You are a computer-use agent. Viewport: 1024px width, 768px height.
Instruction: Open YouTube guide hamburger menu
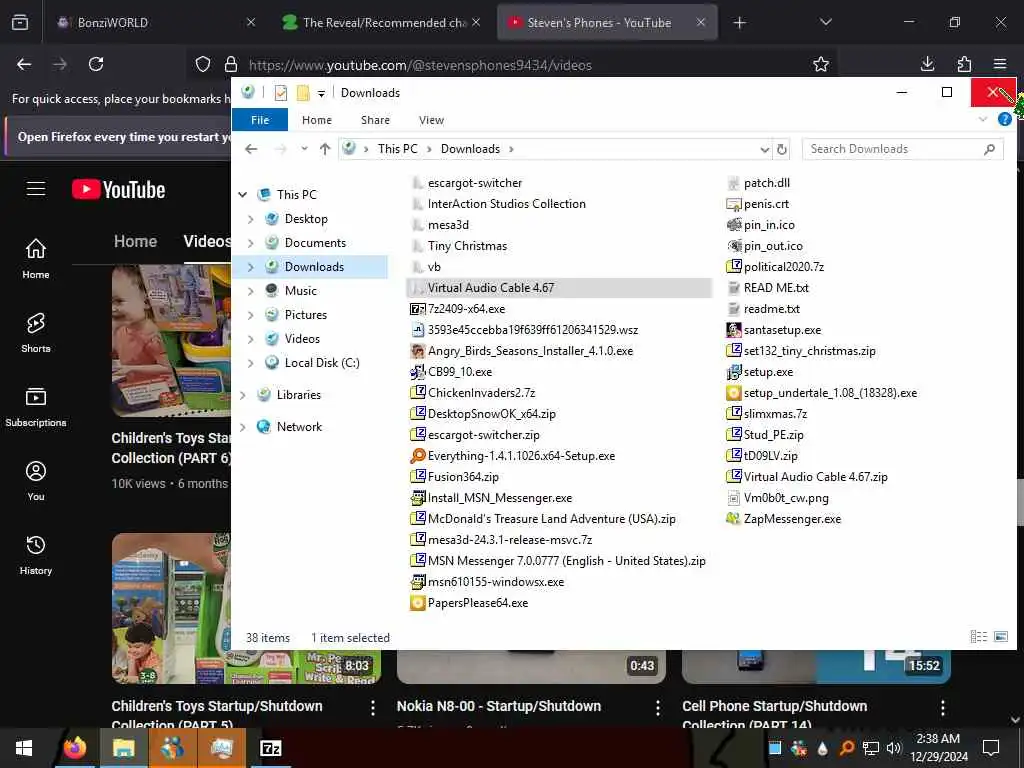[36, 189]
